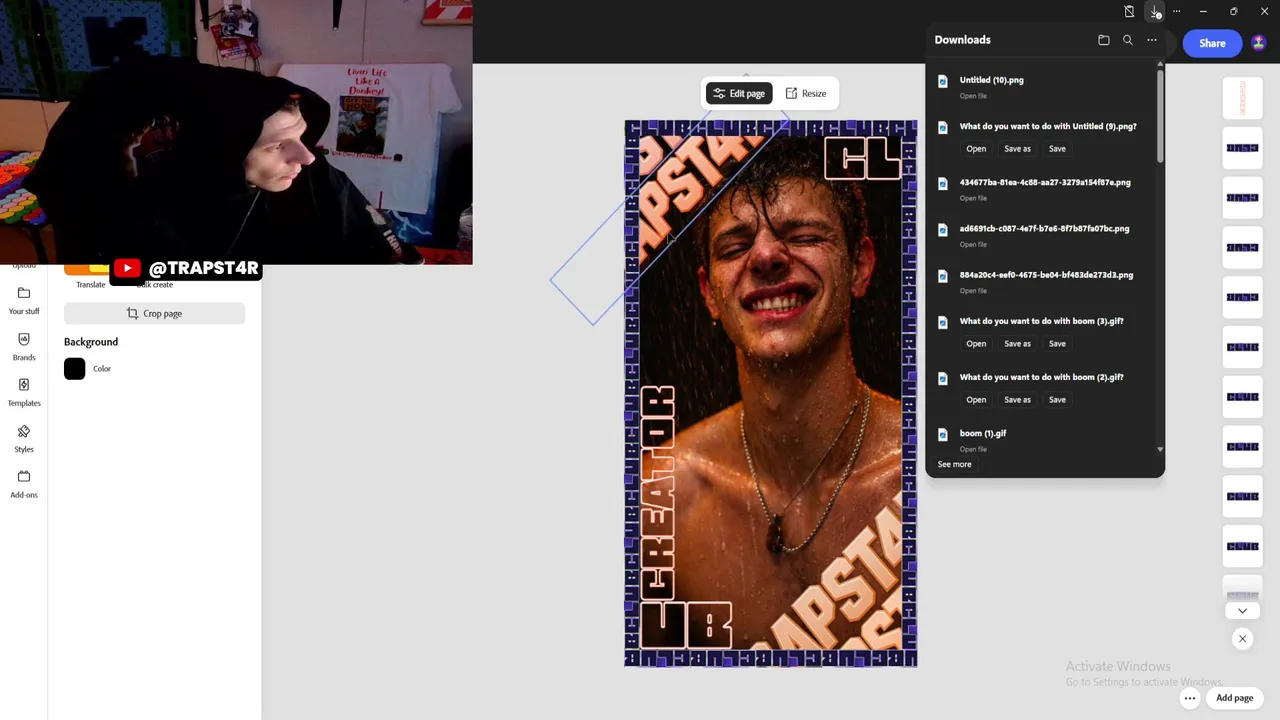The height and width of the screenshot is (720, 1280).
Task: Click file icon for Untitled (10).png
Action: tap(942, 81)
